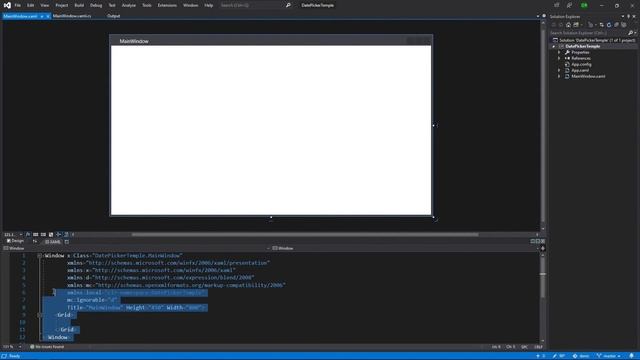This screenshot has width=640, height=360.
Task: Toggle show snap grid in designer toolbar
Action: pos(36,235)
